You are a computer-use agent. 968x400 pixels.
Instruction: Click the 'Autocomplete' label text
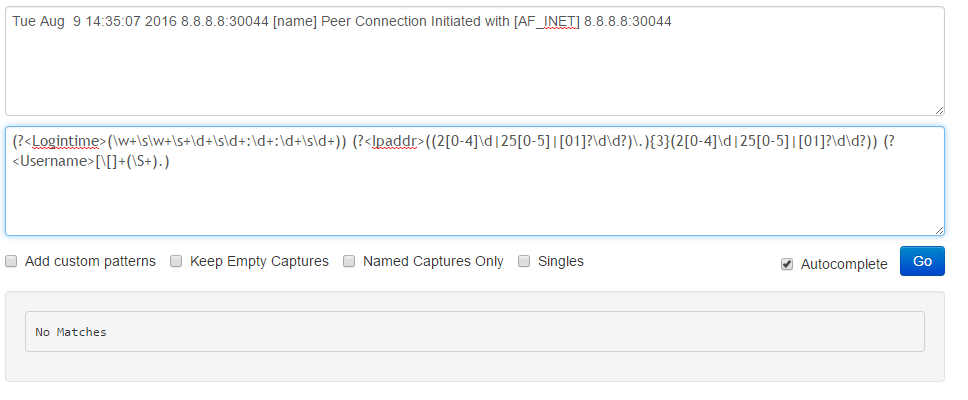click(x=843, y=264)
